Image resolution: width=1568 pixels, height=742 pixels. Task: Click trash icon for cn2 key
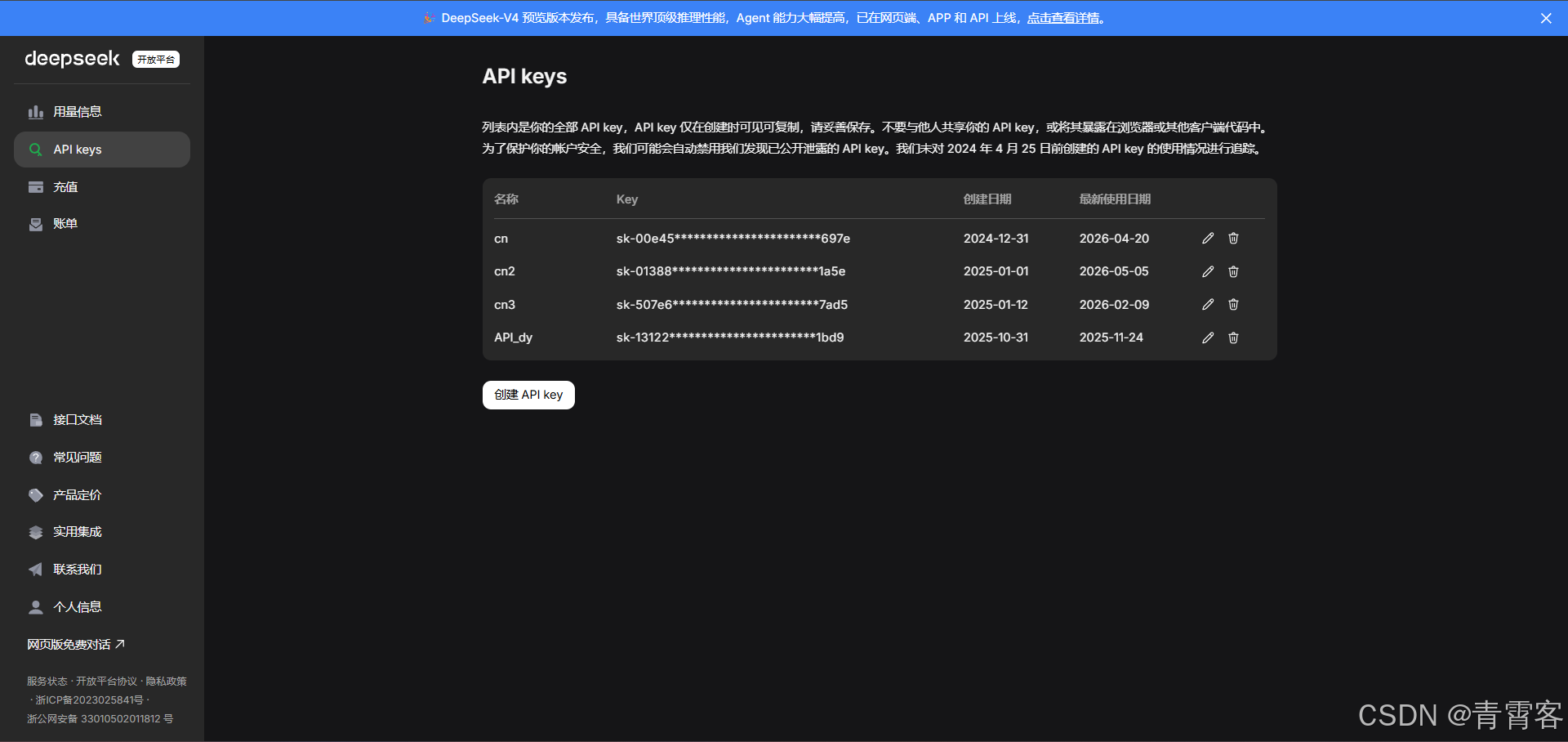pyautogui.click(x=1233, y=271)
